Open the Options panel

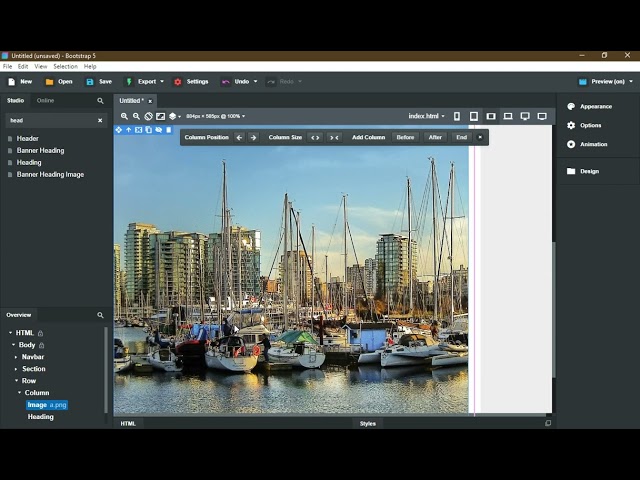pos(584,125)
